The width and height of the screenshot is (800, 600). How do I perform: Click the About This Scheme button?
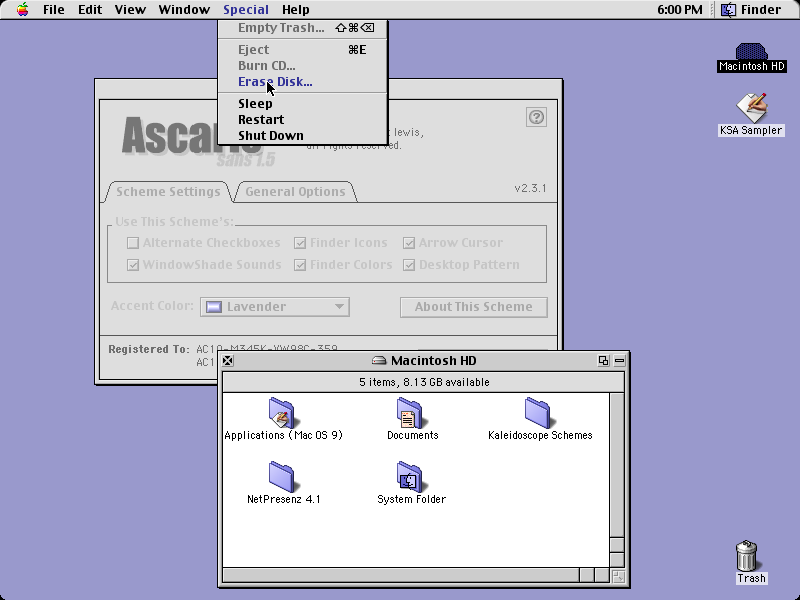click(473, 307)
